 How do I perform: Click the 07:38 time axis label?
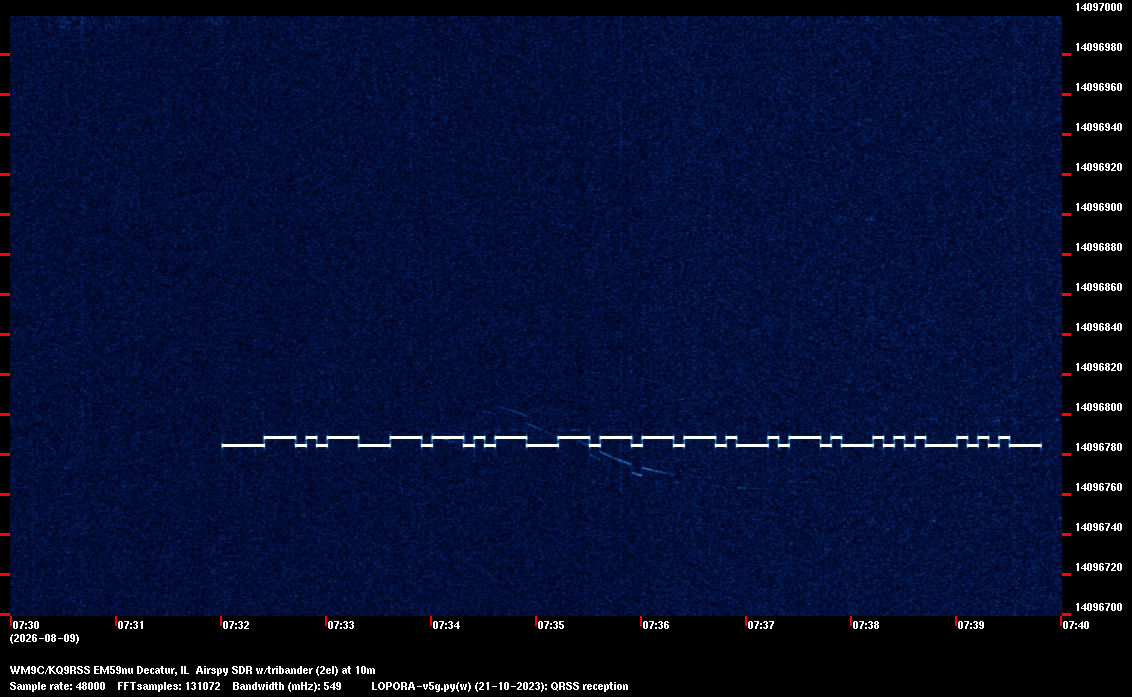coord(866,625)
